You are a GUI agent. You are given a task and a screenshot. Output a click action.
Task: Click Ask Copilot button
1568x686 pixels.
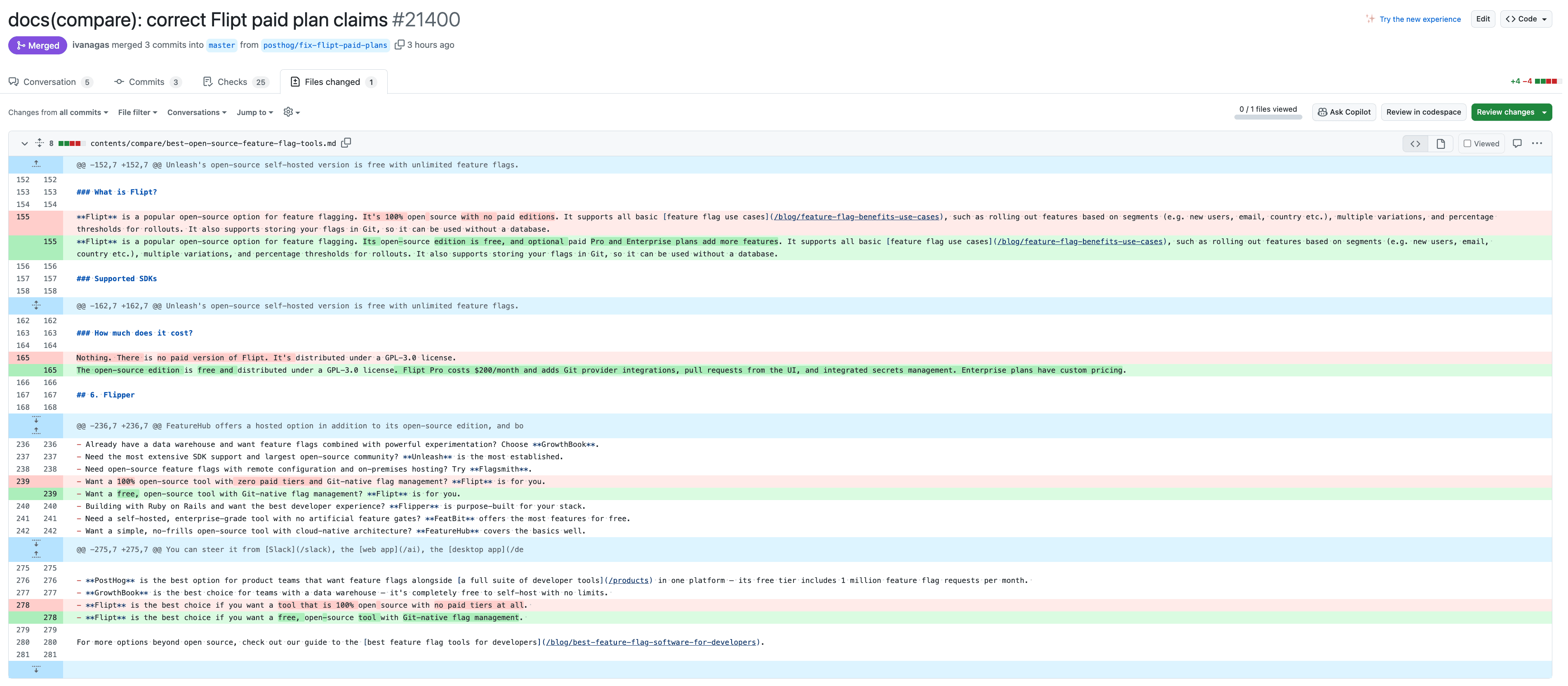pos(1344,112)
